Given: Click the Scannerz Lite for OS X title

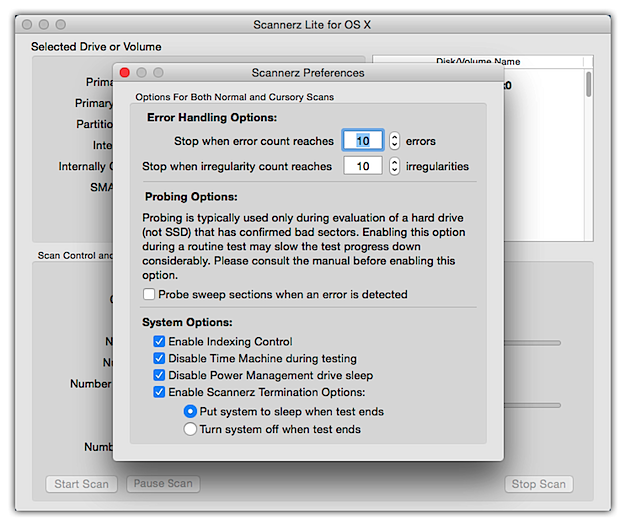Looking at the screenshot, I should pyautogui.click(x=312, y=25).
